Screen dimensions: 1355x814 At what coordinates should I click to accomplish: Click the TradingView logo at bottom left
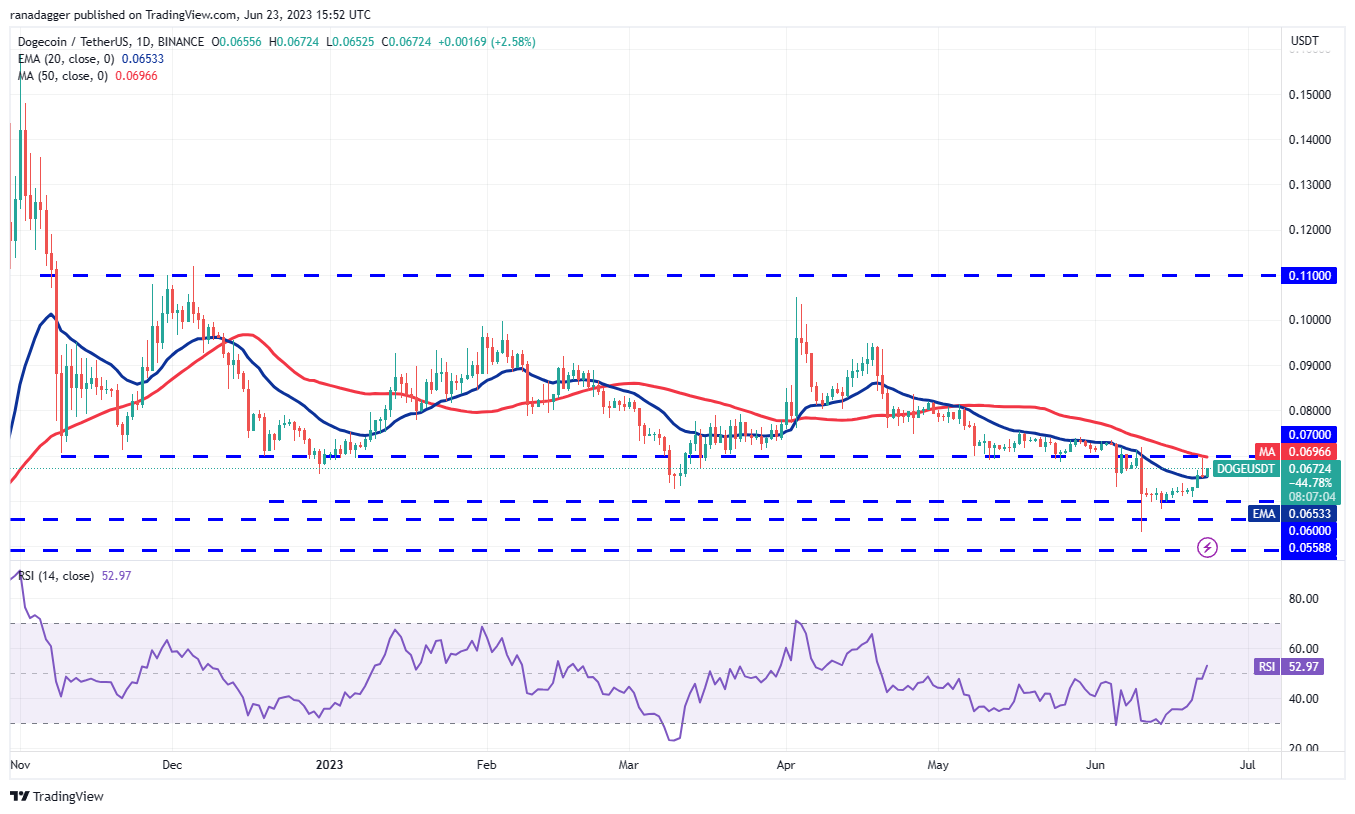click(57, 796)
